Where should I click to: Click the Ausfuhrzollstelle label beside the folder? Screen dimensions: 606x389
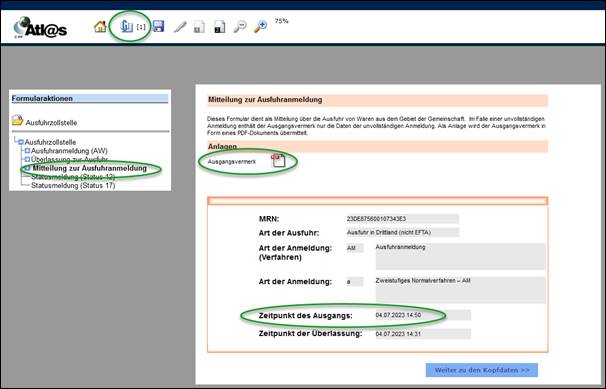(51, 123)
